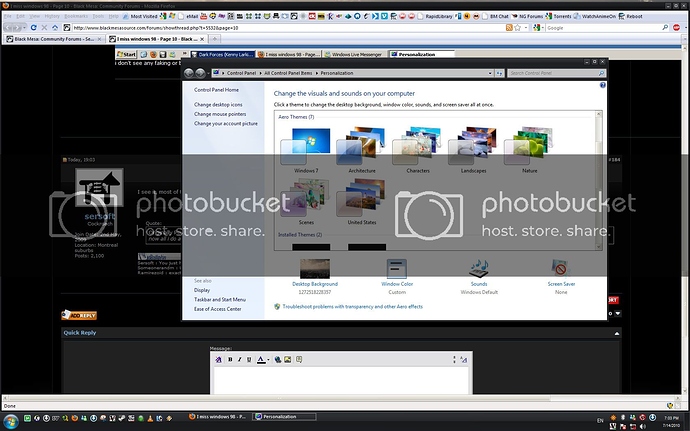690x431 pixels.
Task: Click the font color A icon
Action: coord(261,360)
